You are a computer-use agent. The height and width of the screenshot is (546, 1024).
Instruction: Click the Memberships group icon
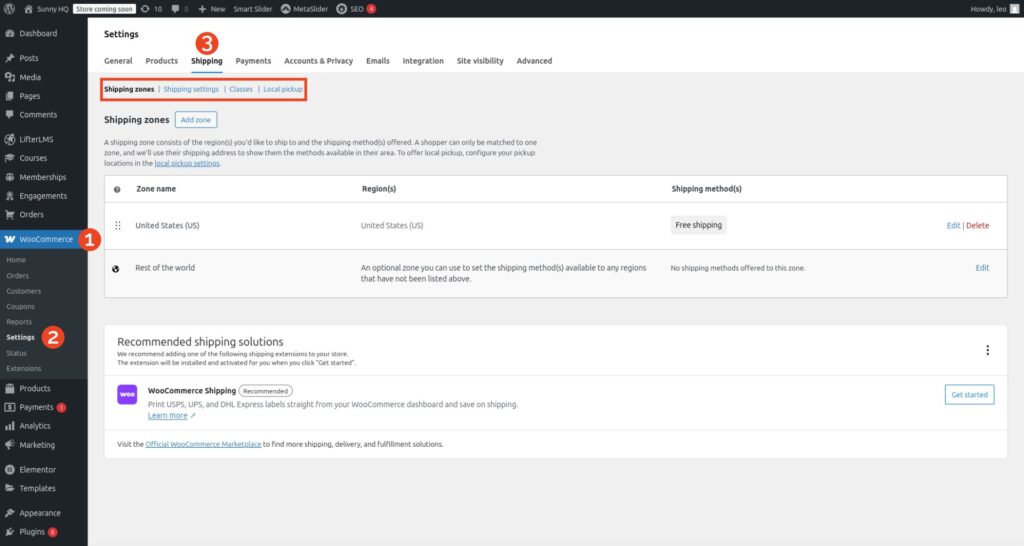pyautogui.click(x=10, y=177)
